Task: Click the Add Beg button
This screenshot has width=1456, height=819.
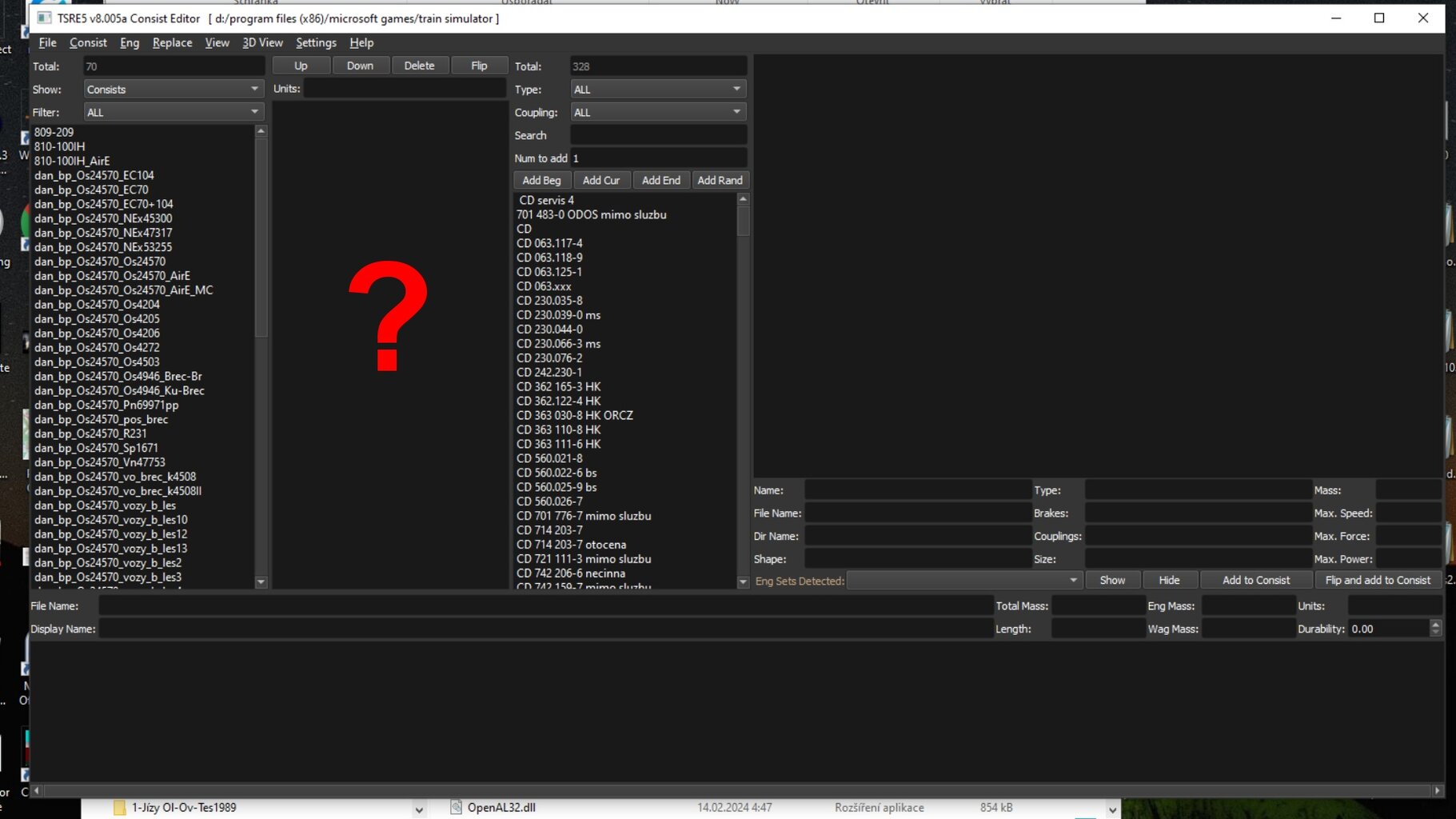Action: (x=541, y=181)
